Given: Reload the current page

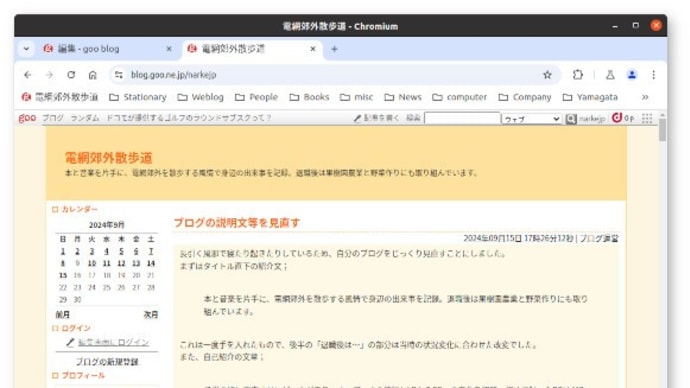Looking at the screenshot, I should pos(71,75).
